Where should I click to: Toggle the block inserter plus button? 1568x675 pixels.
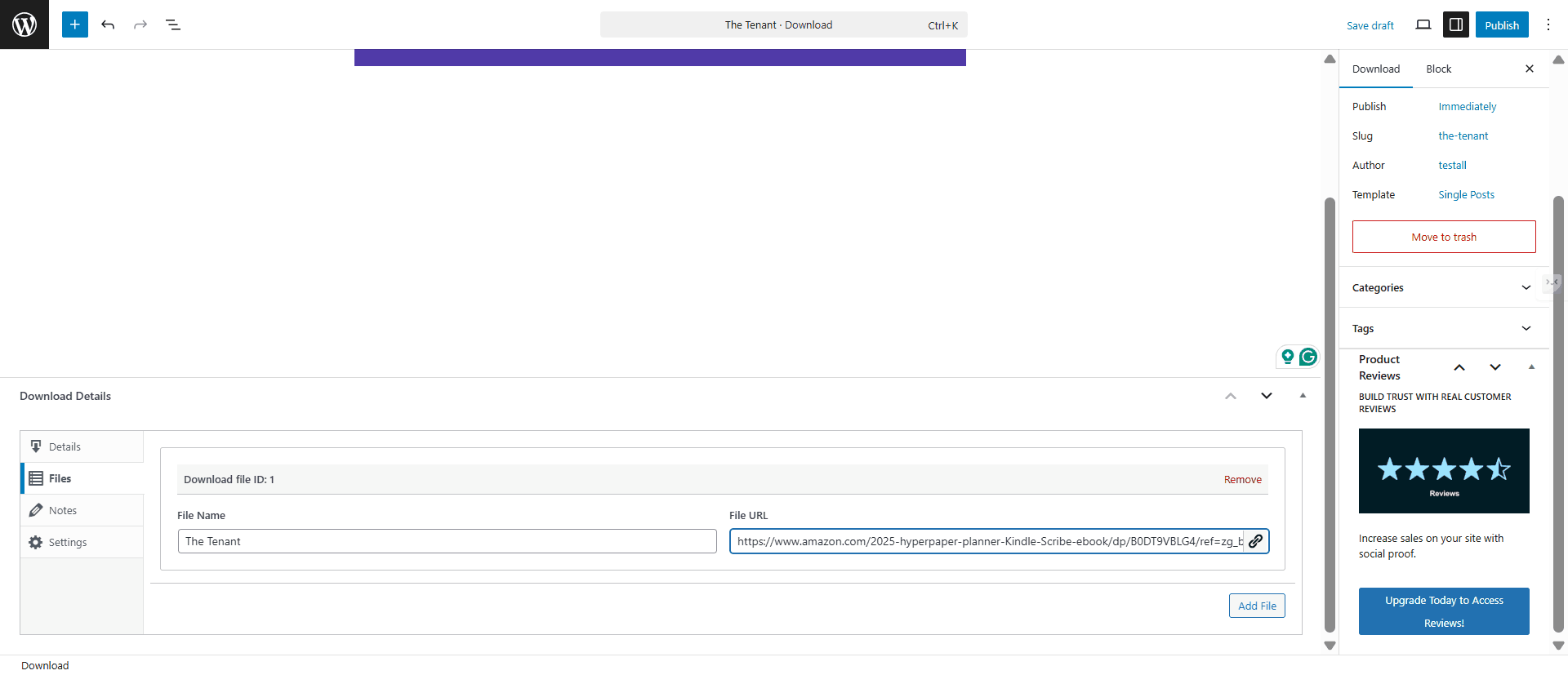75,24
